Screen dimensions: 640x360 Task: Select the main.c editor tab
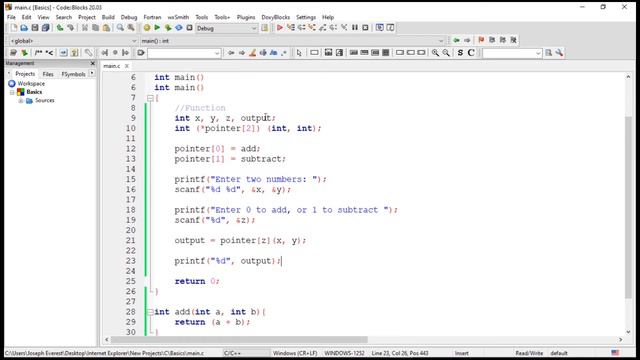(x=112, y=66)
